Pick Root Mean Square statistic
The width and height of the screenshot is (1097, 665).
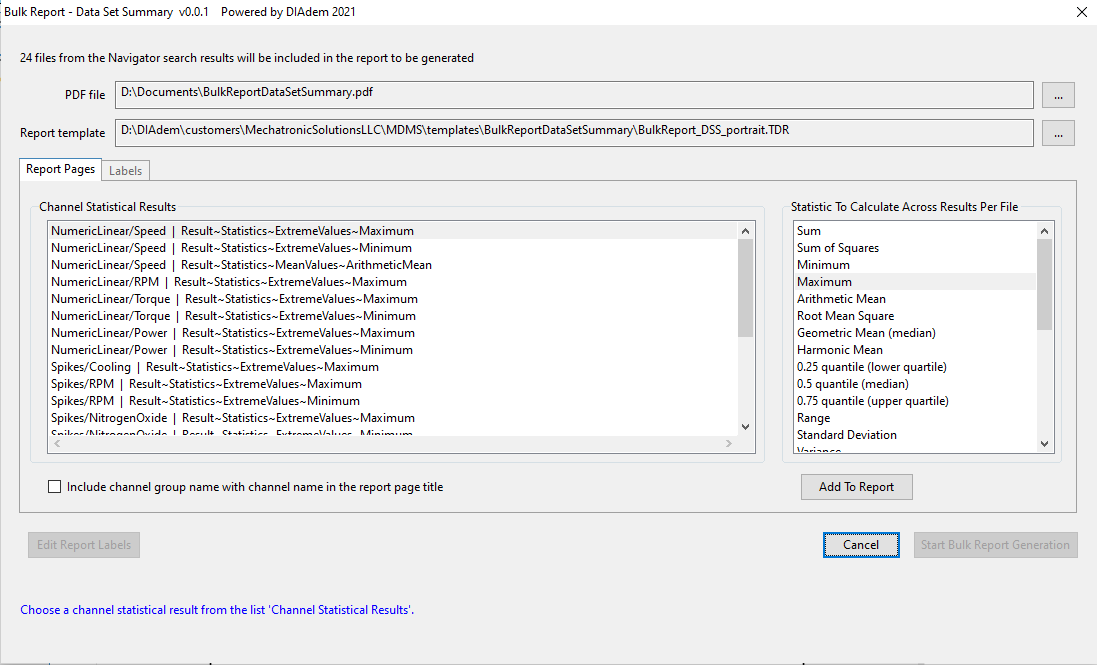point(845,316)
